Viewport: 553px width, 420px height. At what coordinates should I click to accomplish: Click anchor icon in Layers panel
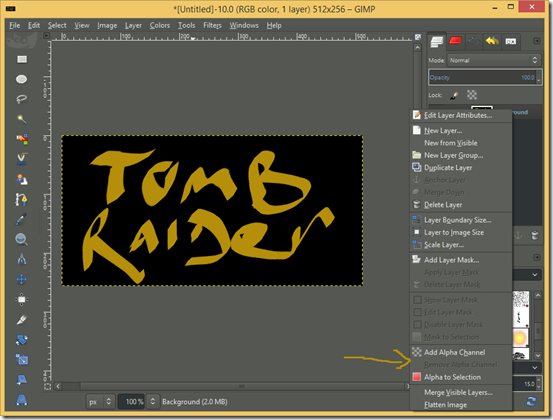click(518, 235)
